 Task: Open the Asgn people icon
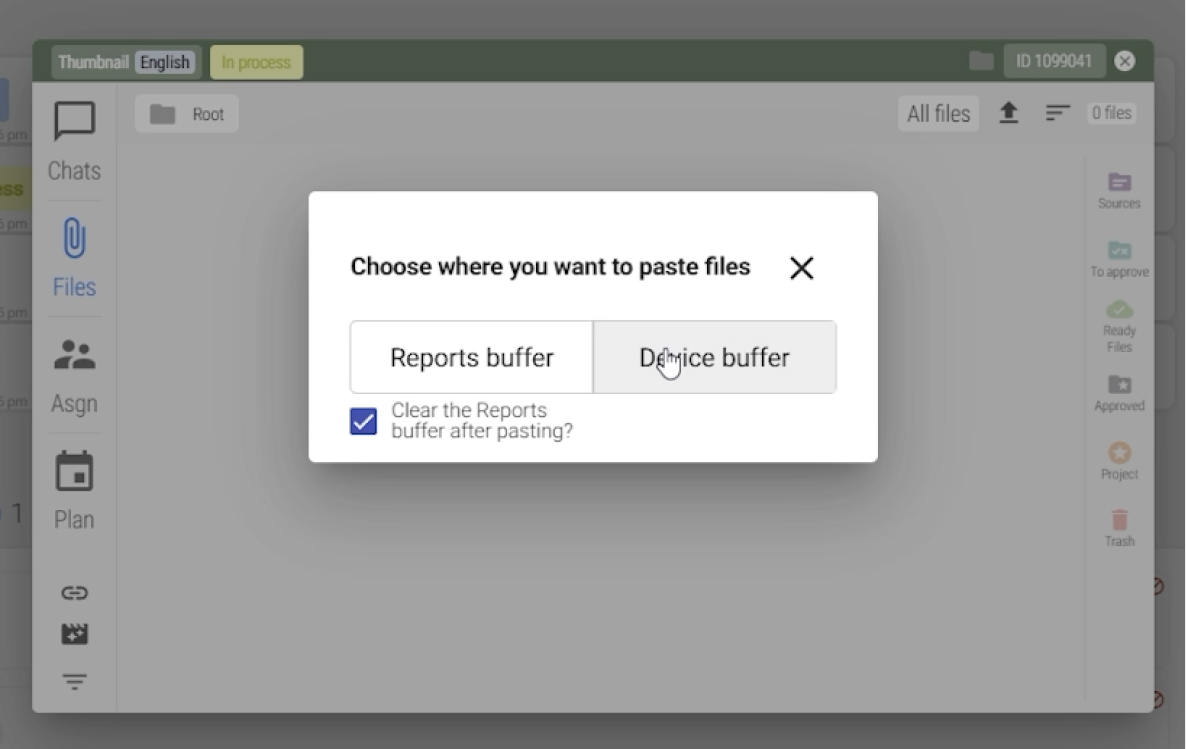[74, 356]
